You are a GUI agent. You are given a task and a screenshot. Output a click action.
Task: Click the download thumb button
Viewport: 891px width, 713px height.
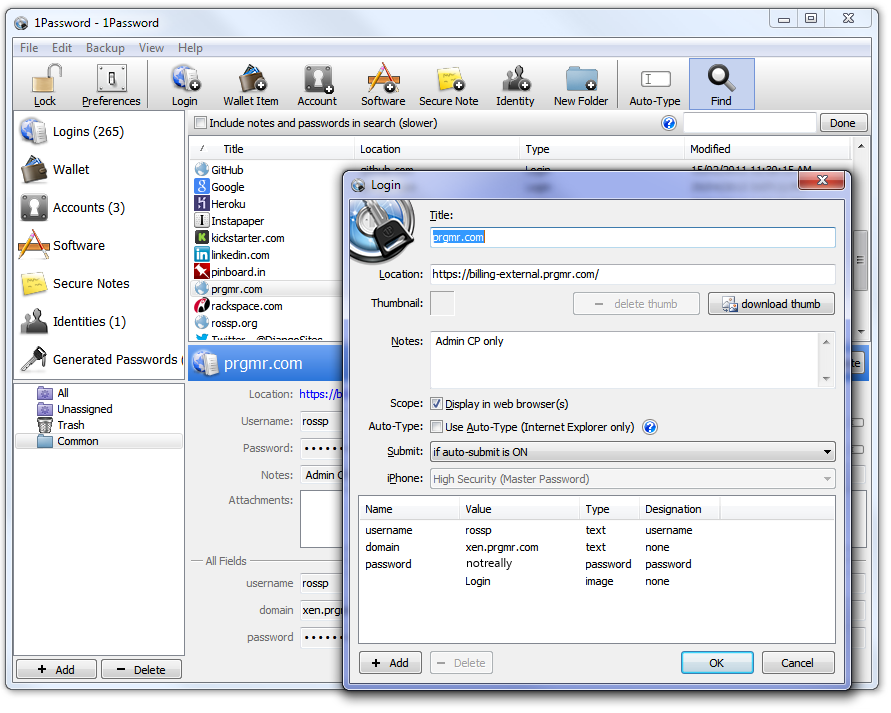(x=771, y=303)
